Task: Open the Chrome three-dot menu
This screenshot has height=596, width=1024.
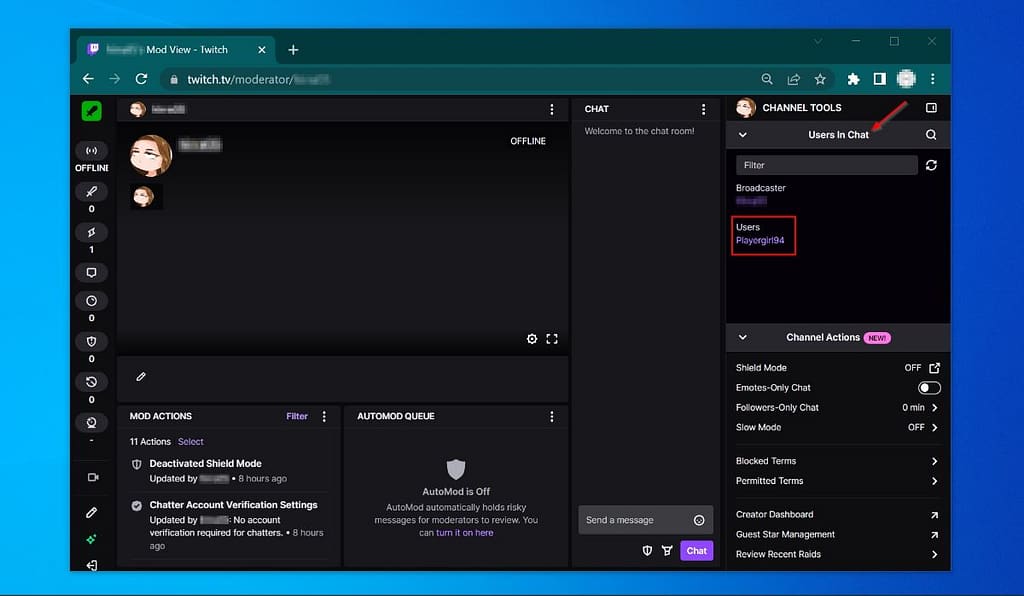Action: tap(933, 79)
